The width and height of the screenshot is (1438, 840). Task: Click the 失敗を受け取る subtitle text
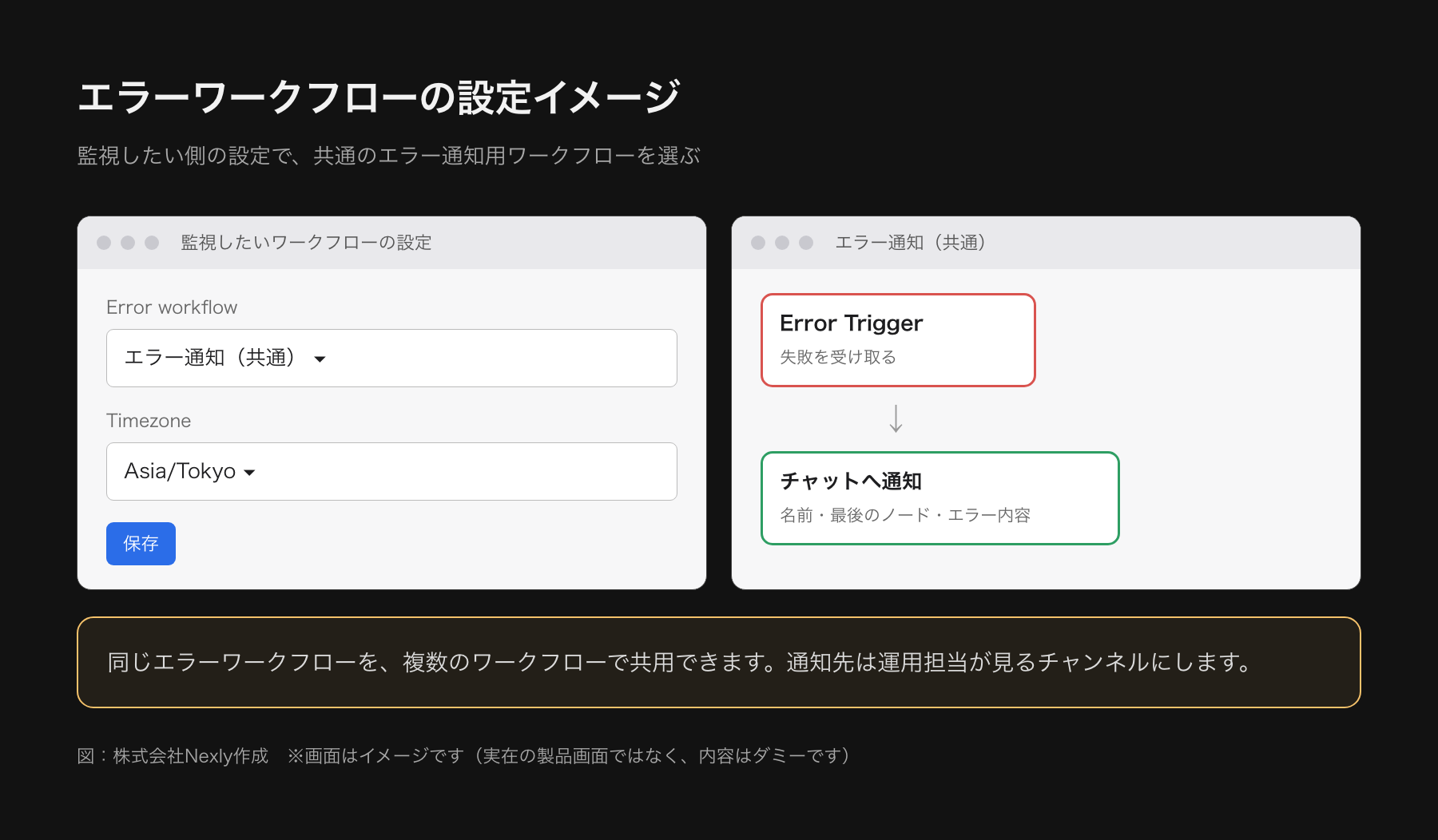[838, 357]
